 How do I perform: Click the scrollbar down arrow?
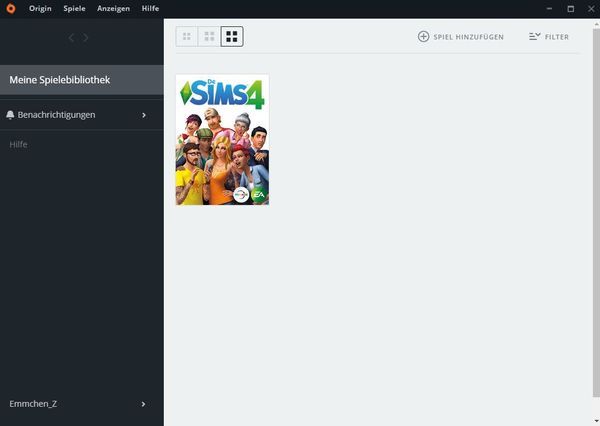tap(597, 421)
